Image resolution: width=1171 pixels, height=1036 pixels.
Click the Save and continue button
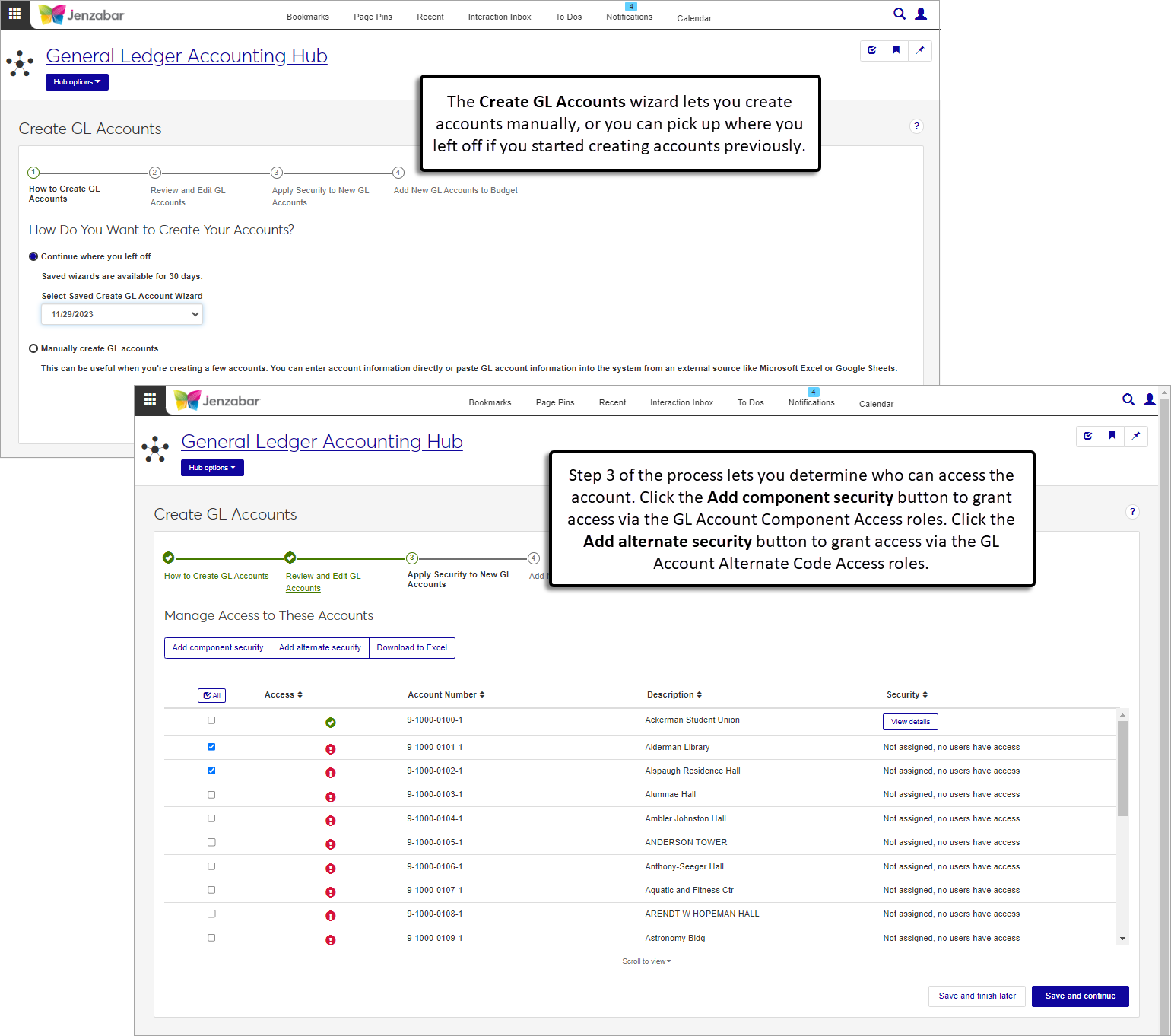click(x=1080, y=996)
